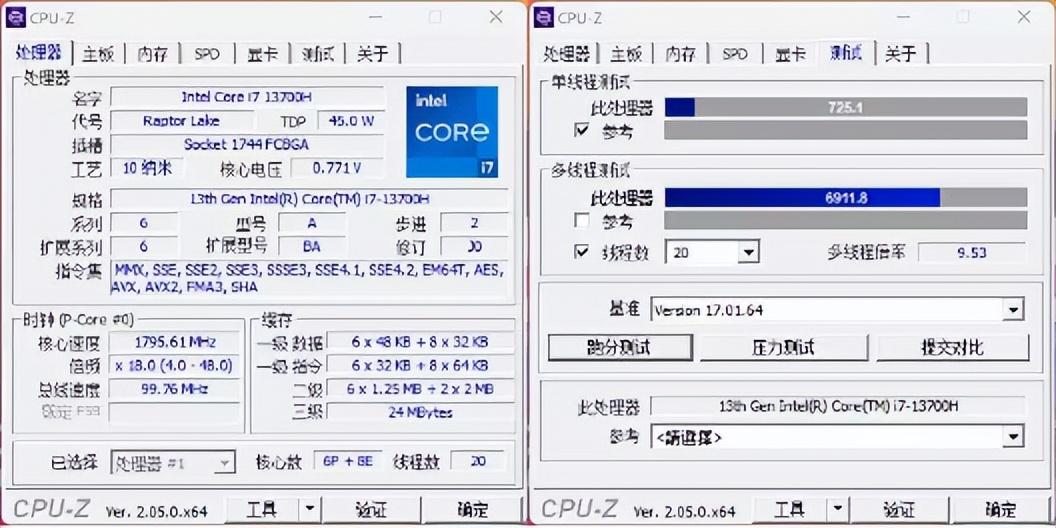The image size is (1056, 528).
Task: Click 提交对比 submit and compare button
Action: 952,348
